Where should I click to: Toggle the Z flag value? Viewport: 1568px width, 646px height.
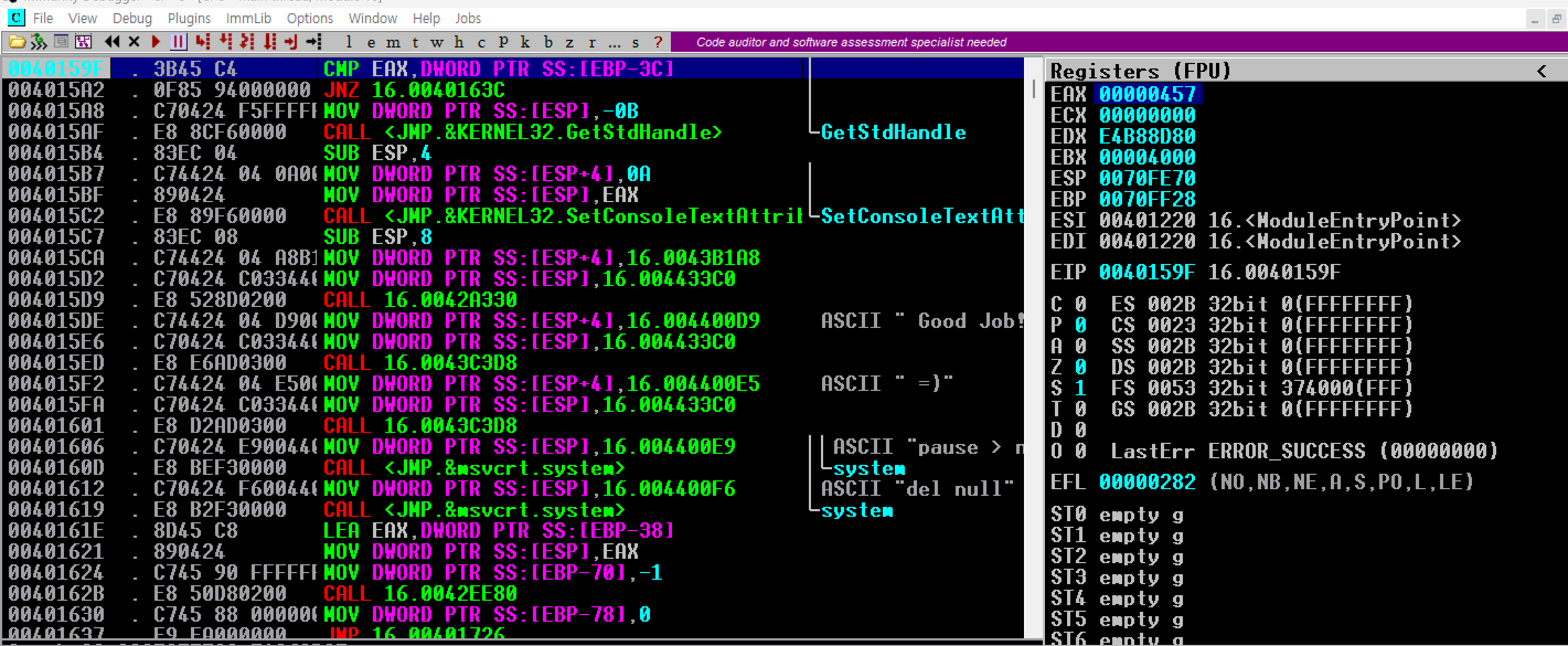[1080, 367]
